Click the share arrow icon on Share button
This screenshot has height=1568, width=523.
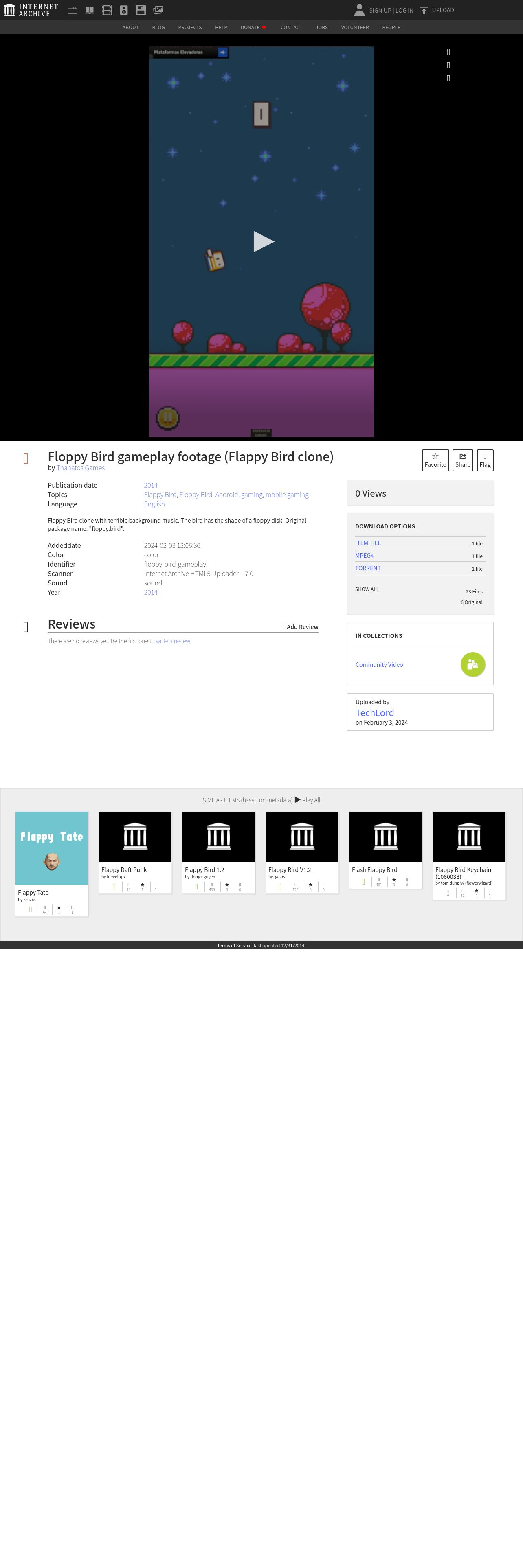463,456
